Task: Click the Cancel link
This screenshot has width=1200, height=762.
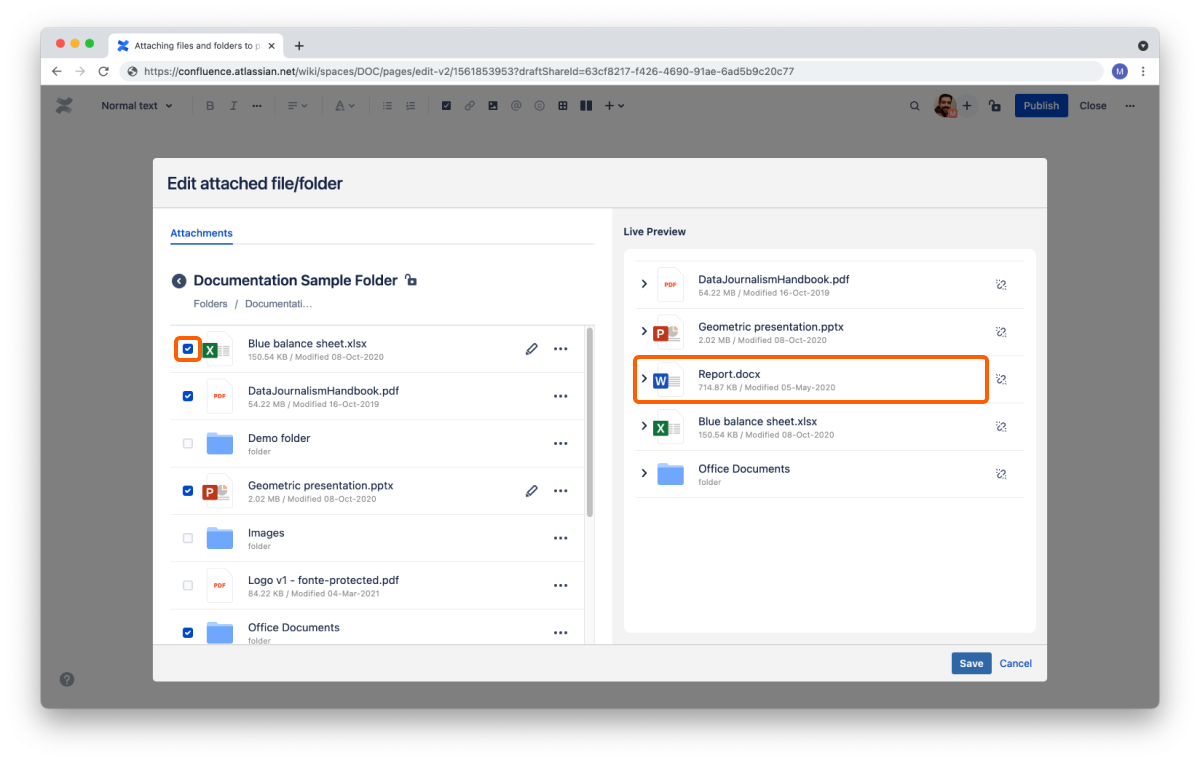Action: coord(1015,663)
